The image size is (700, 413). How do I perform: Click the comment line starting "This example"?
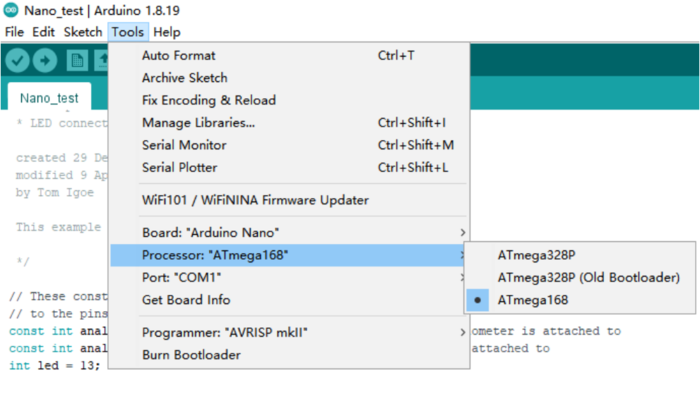[58, 227]
